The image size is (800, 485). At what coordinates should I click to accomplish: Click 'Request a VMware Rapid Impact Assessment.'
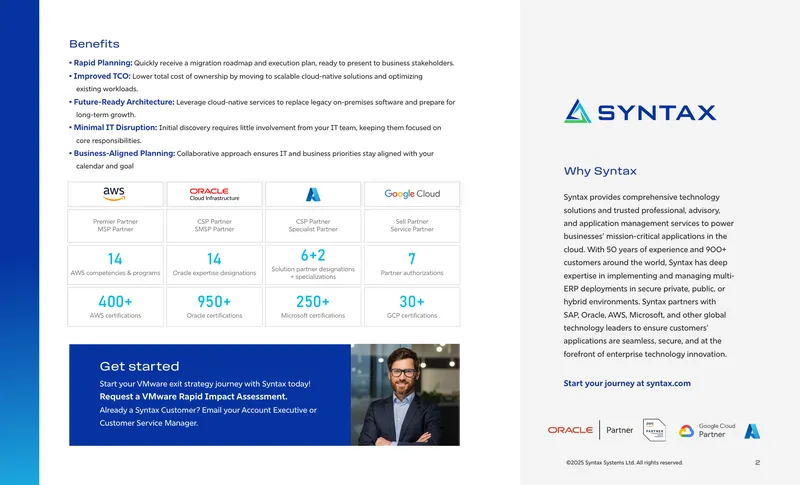193,396
